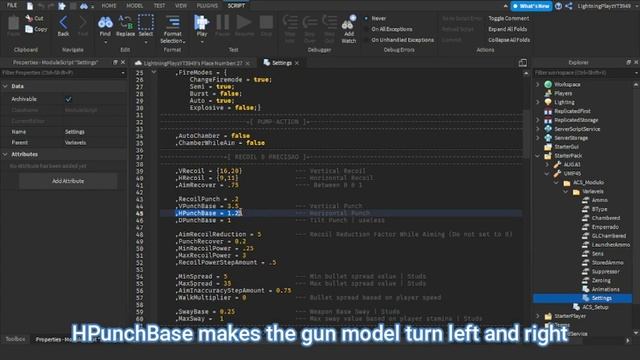
Task: Expand the Workspace tree node
Action: point(538,84)
